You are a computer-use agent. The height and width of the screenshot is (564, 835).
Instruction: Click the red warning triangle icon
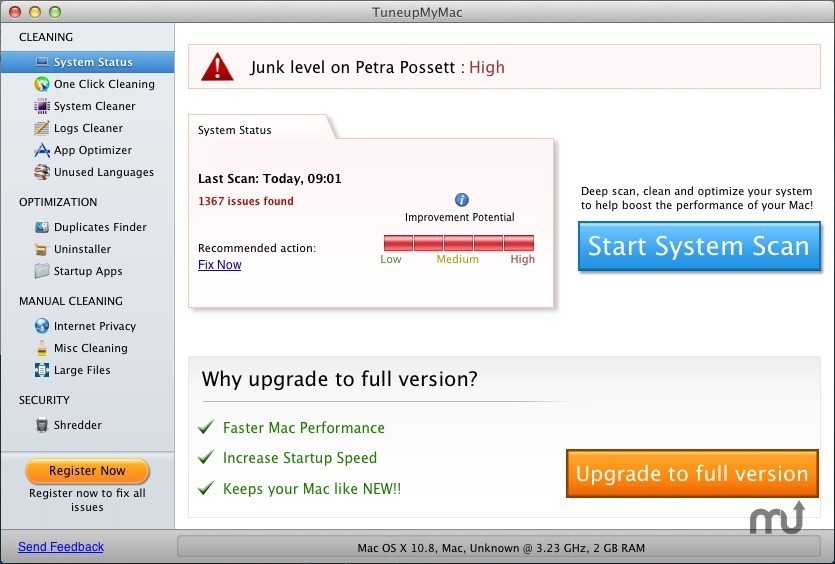click(217, 67)
